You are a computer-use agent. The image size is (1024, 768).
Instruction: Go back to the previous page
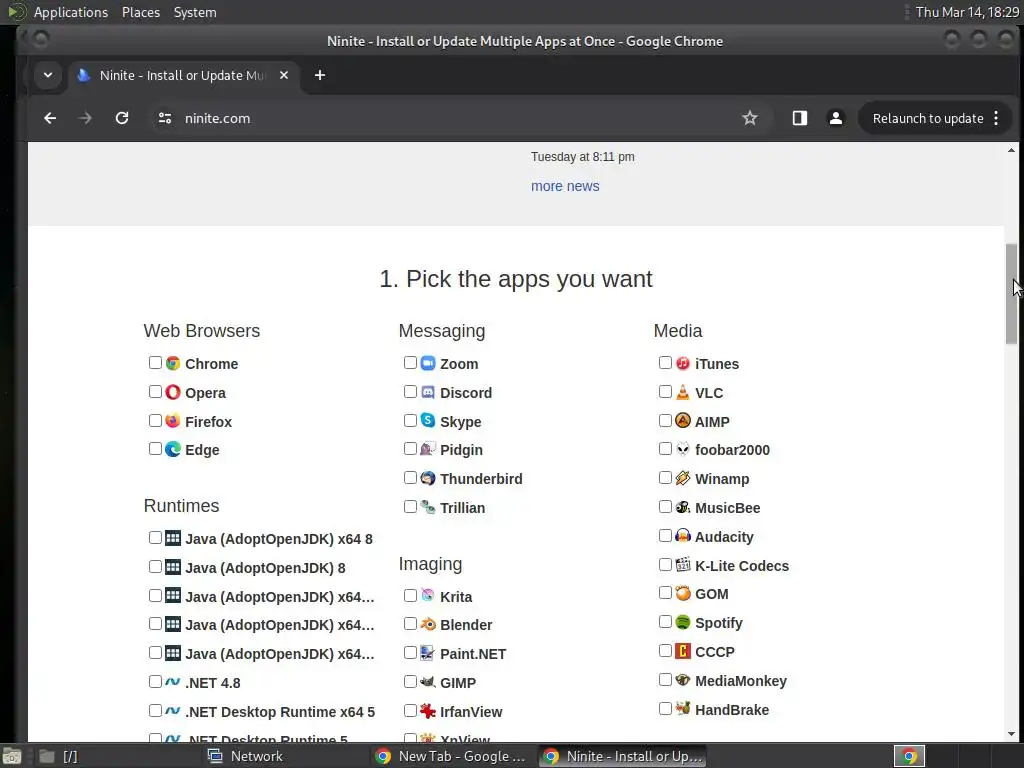coord(50,118)
